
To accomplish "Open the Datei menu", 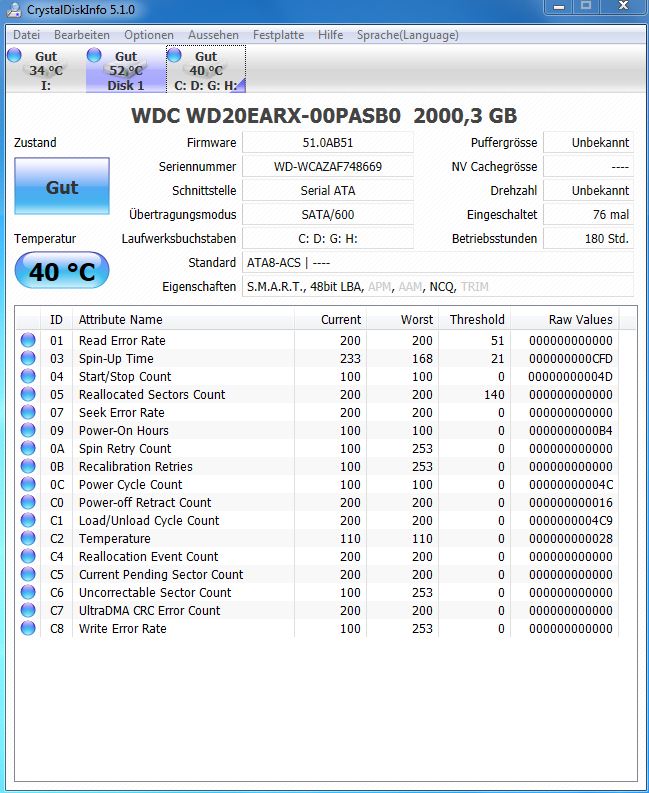I will (x=26, y=35).
